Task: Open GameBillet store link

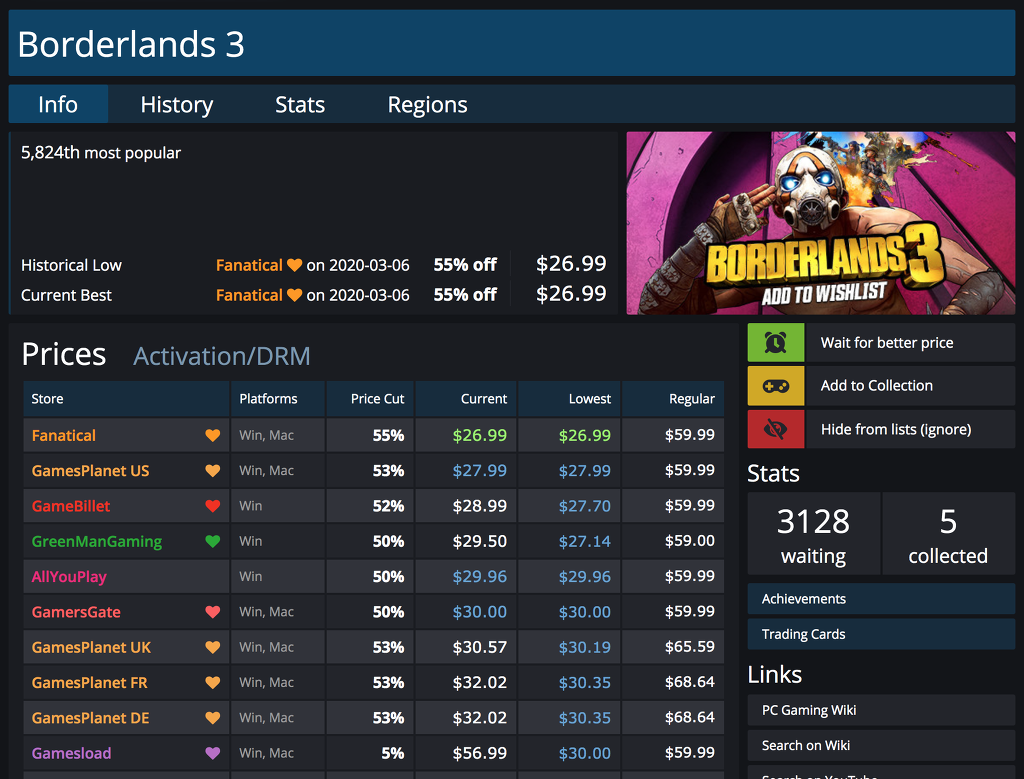Action: [x=71, y=506]
